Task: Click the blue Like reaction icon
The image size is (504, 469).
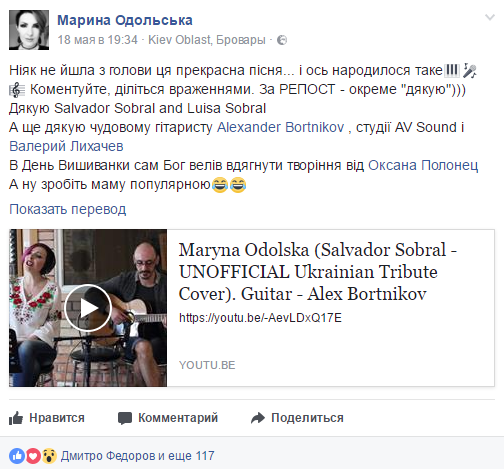Action: click(x=17, y=456)
